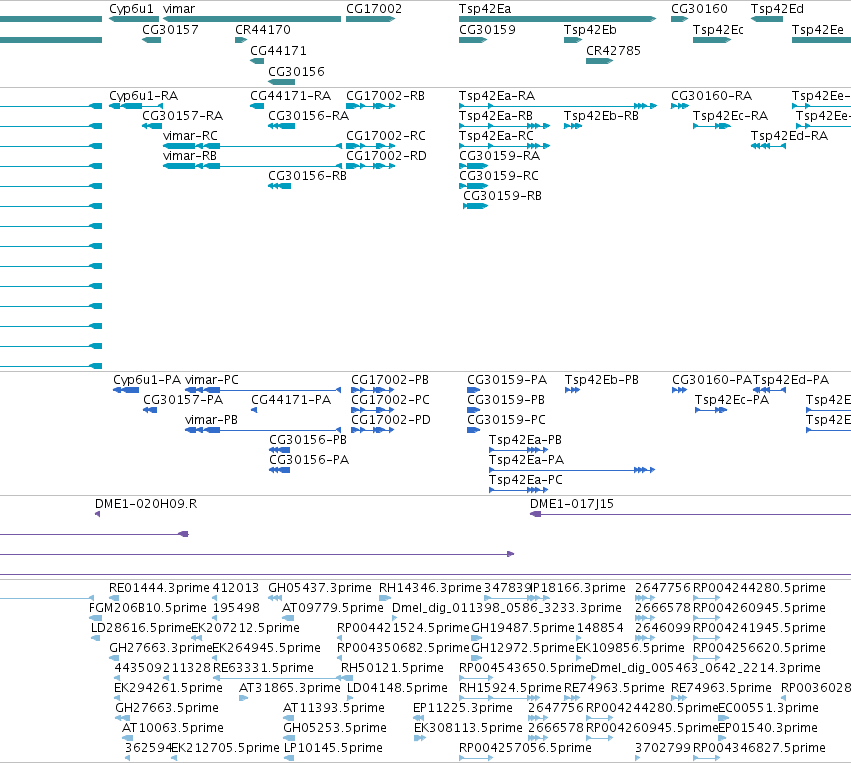Select the Tsp42Ec gene label
Image resolution: width=851 pixels, height=763 pixels.
point(718,30)
